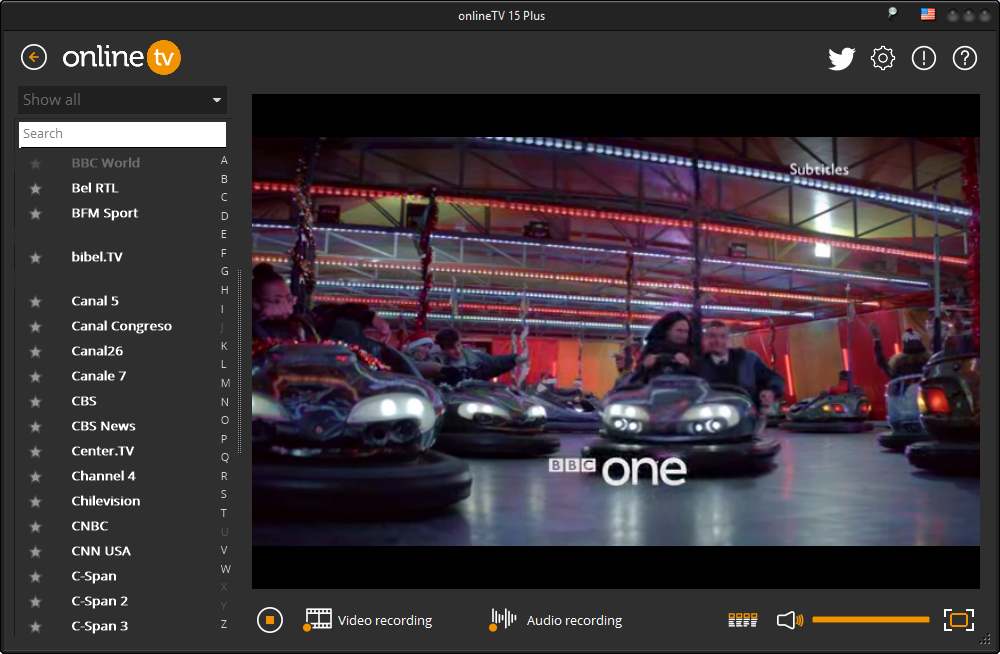
Task: Select channel BBC World
Action: tap(105, 163)
